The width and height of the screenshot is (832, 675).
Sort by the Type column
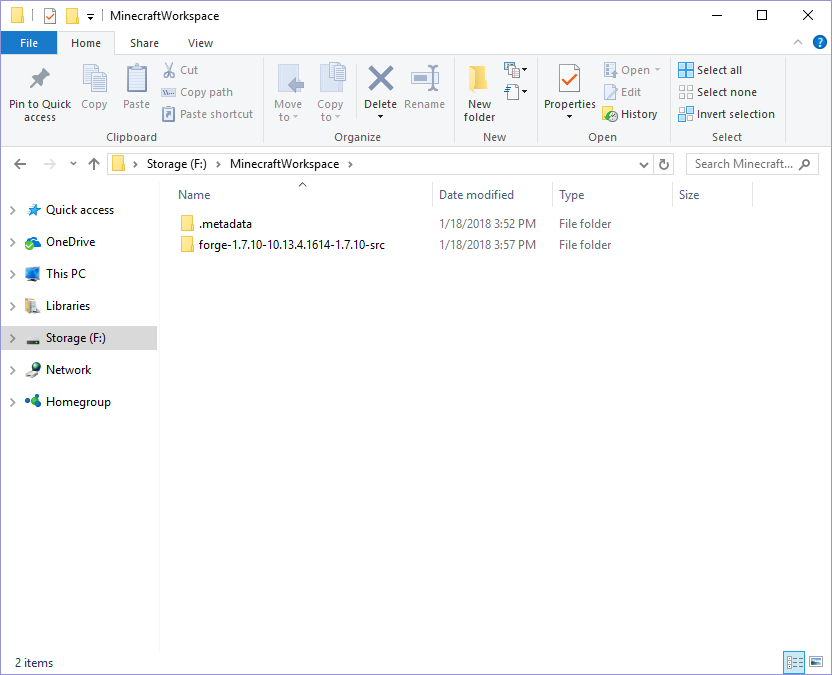571,195
